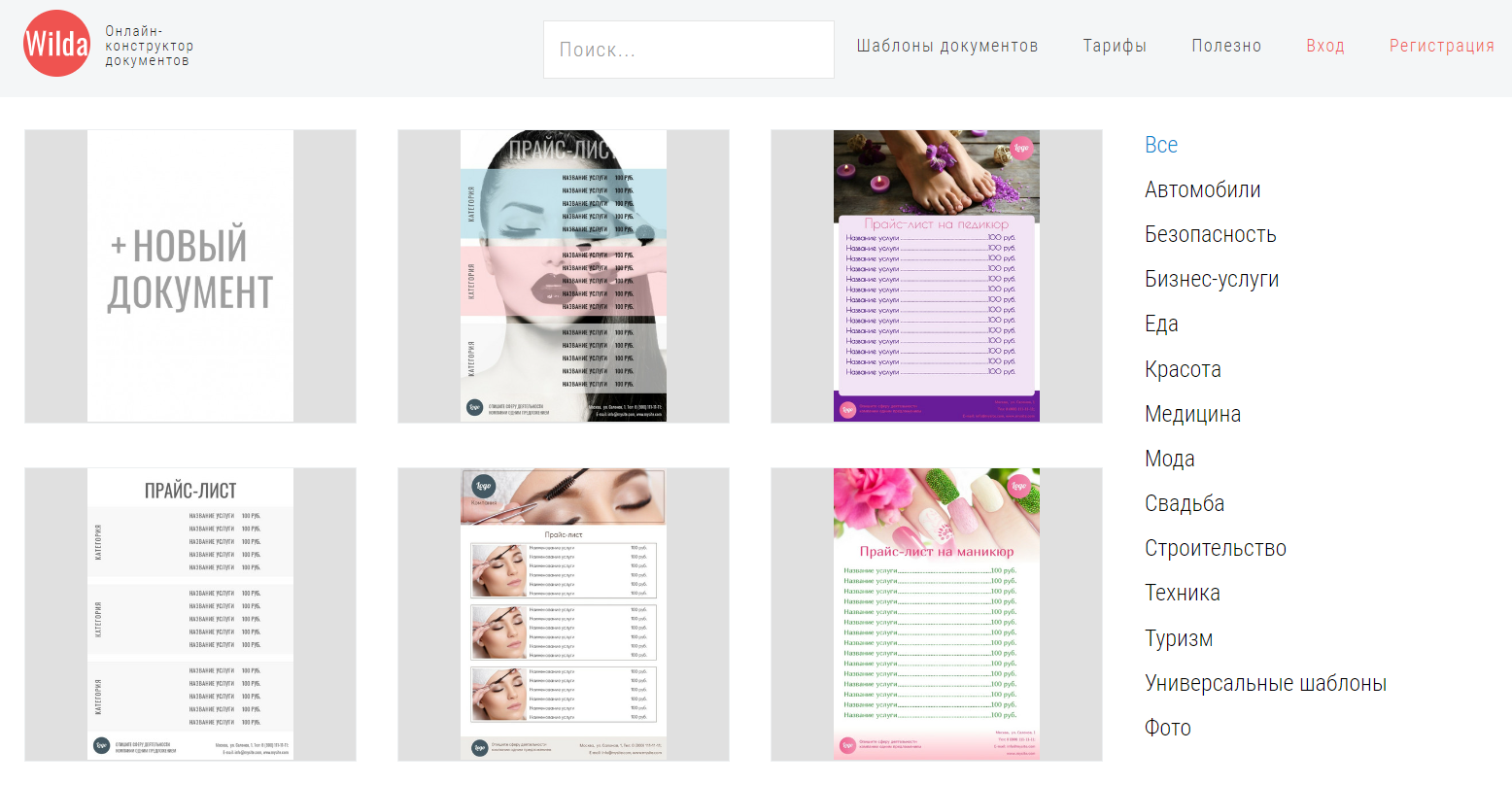Viewport: 1512px width, 785px height.
Task: Select the manicure price-list template
Action: pos(937,614)
